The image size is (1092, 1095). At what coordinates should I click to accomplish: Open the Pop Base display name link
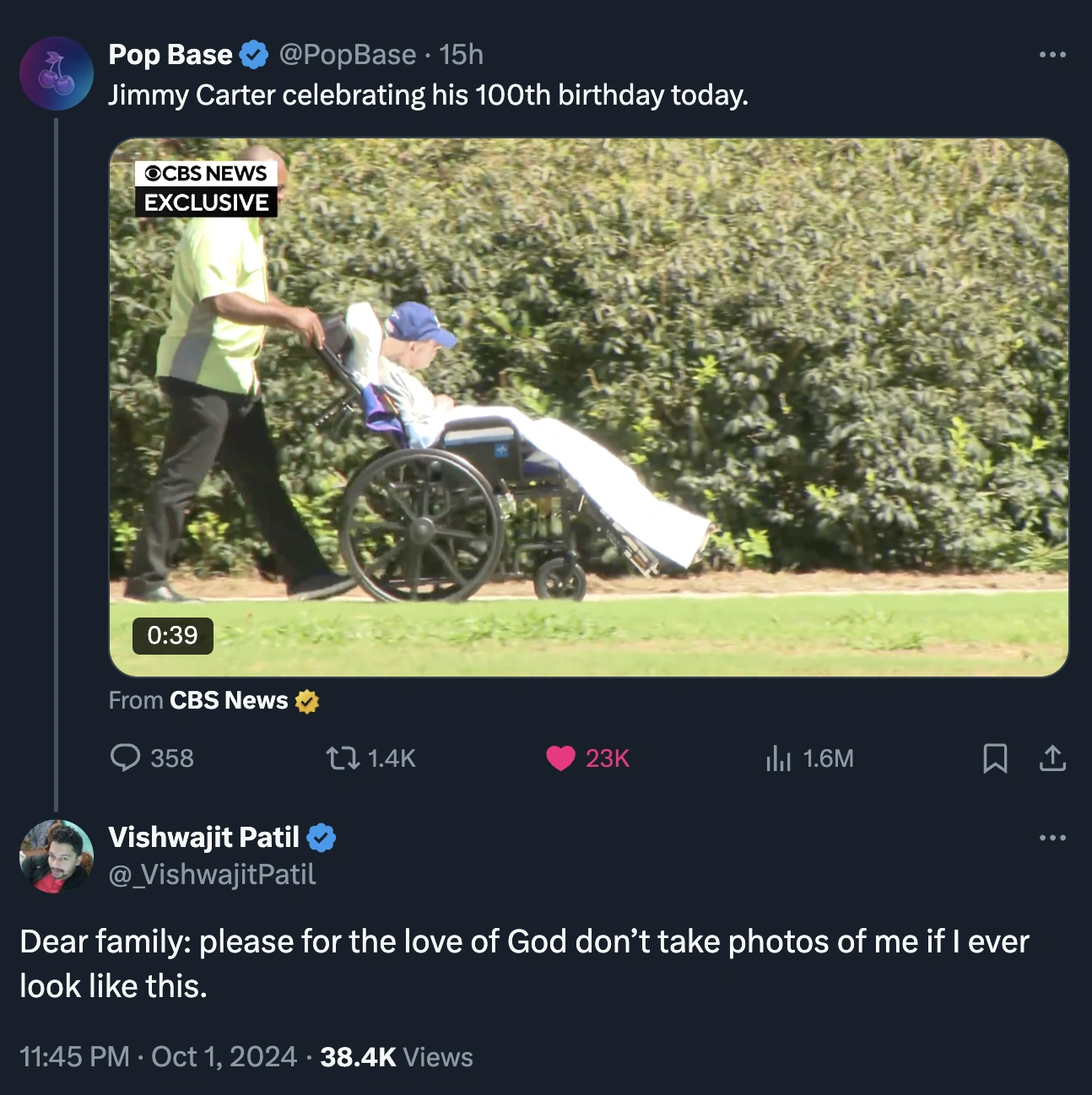[170, 55]
